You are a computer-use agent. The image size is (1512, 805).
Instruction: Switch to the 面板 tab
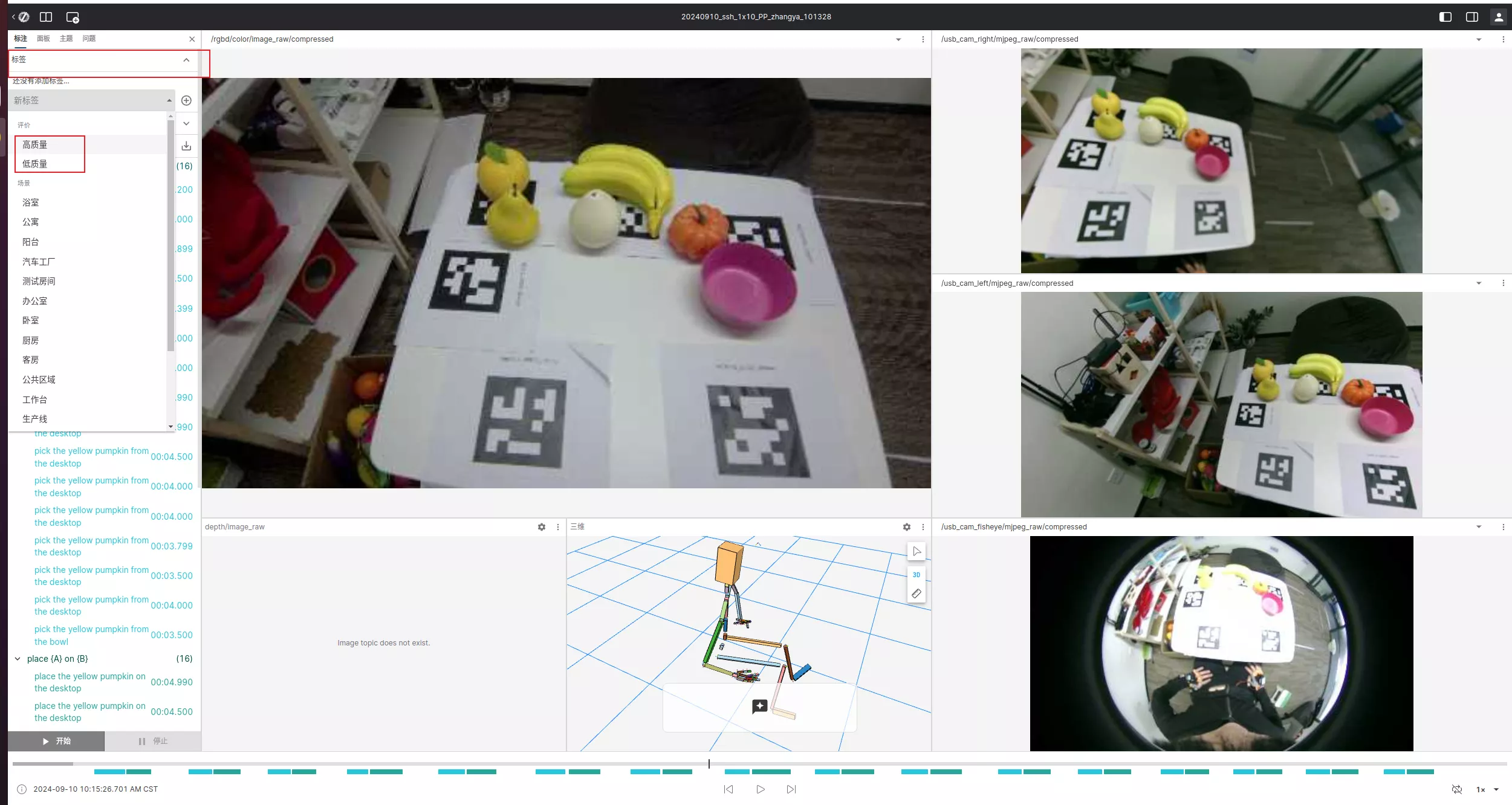point(43,39)
